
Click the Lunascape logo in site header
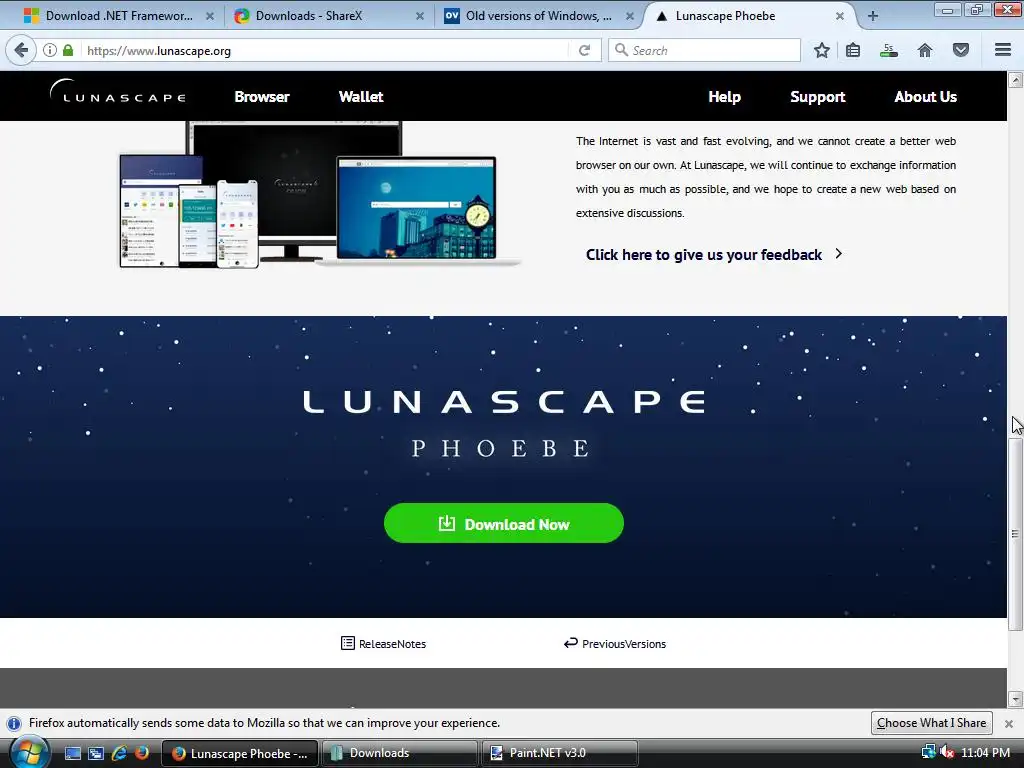(x=118, y=92)
